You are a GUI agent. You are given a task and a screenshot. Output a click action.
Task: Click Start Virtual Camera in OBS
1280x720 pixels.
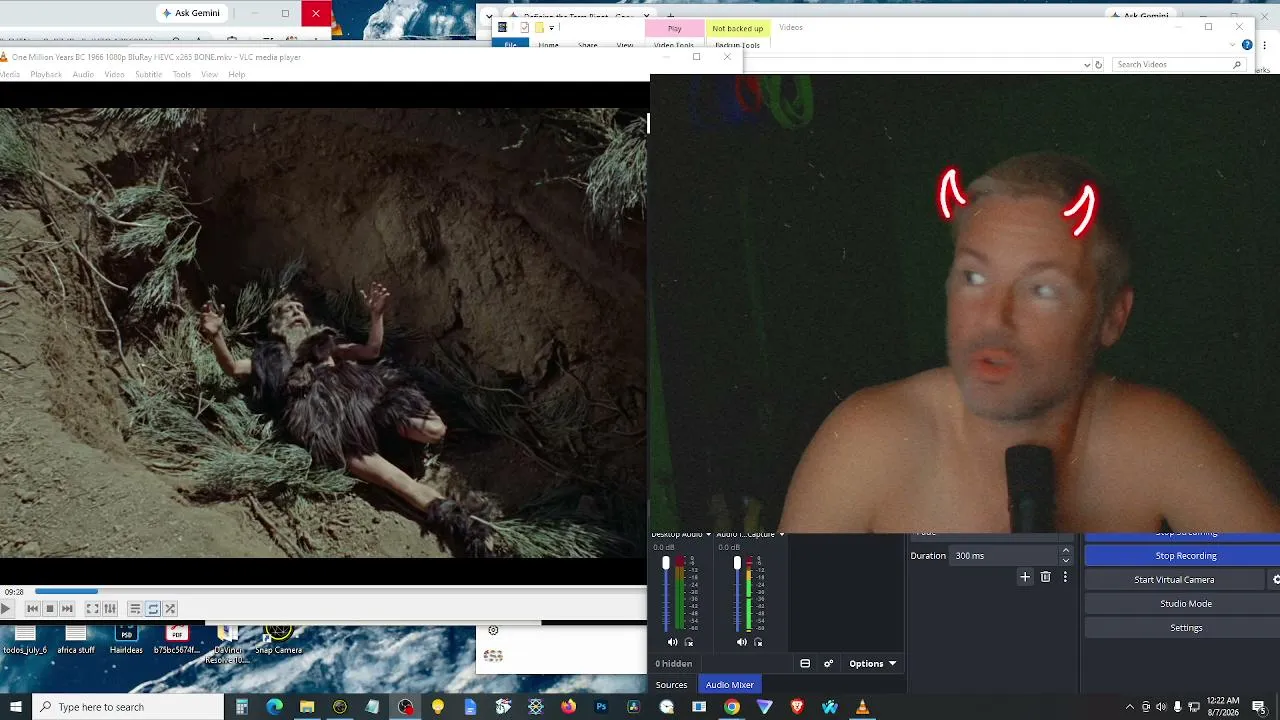(x=1174, y=580)
